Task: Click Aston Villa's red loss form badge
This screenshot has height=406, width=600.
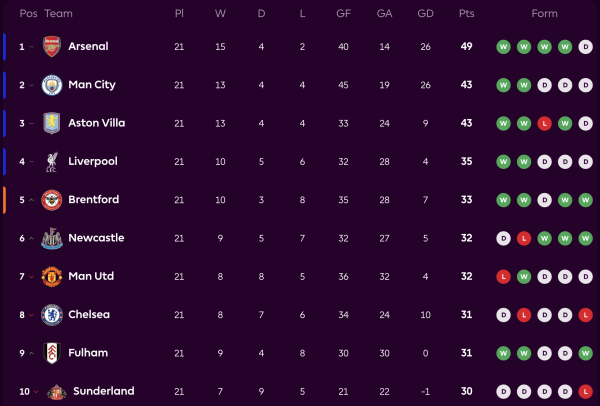Action: 543,123
